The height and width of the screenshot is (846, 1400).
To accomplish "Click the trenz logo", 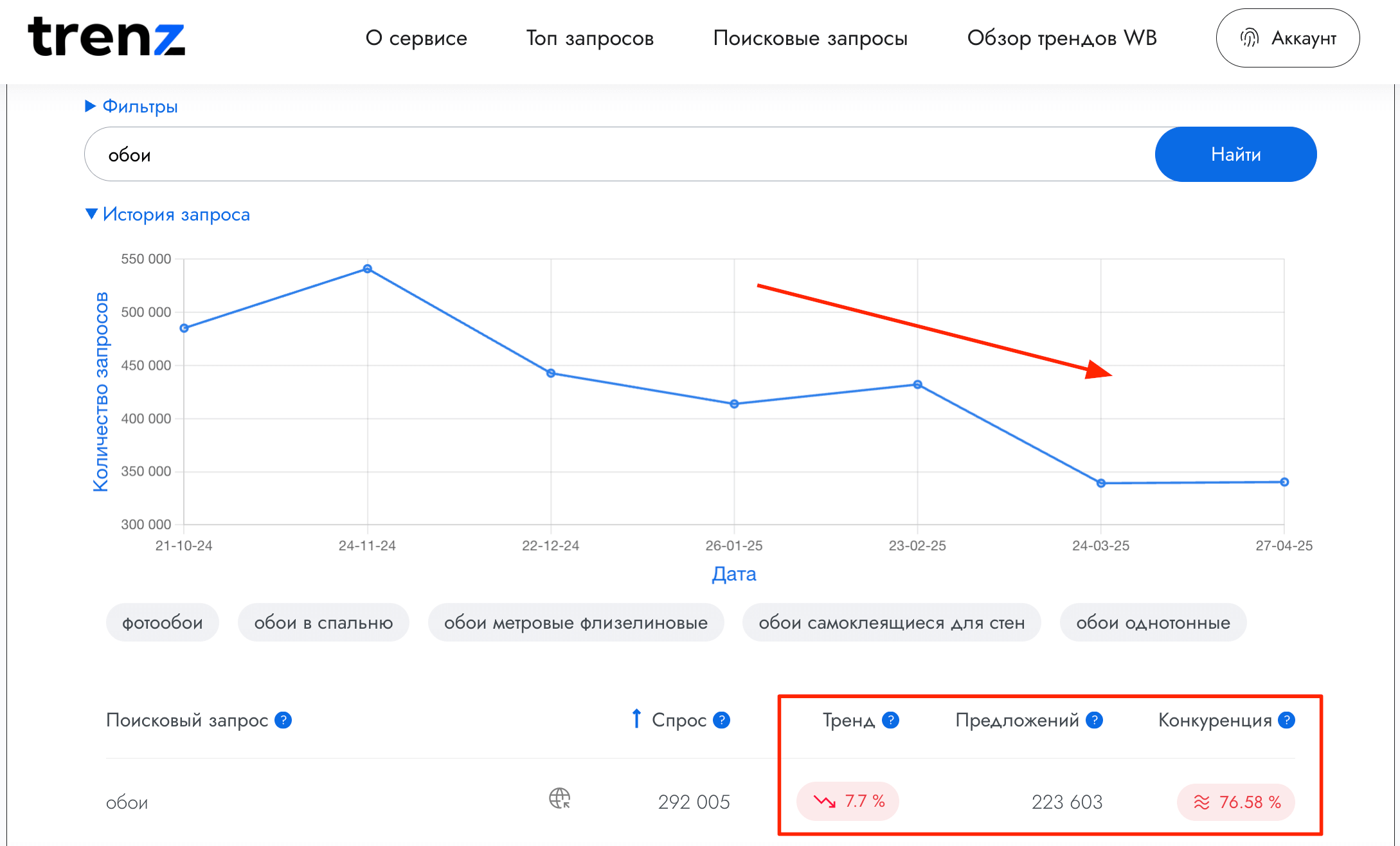I will point(106,37).
